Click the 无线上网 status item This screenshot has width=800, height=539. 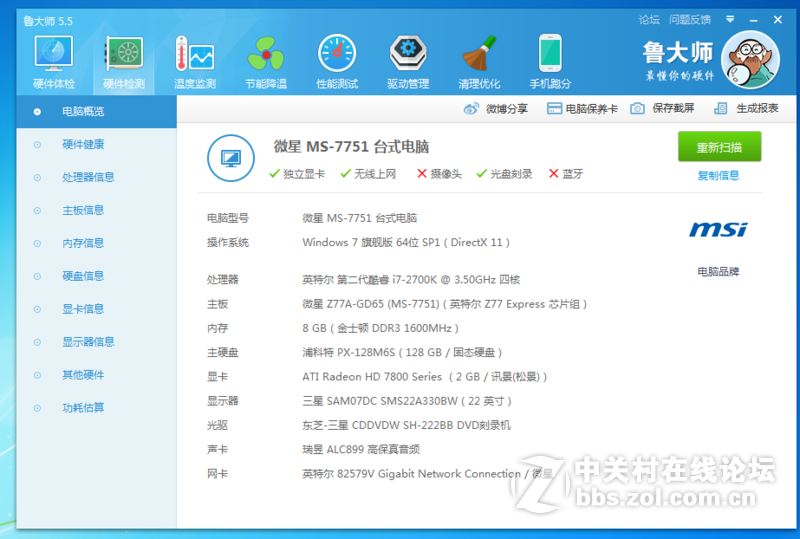point(368,174)
